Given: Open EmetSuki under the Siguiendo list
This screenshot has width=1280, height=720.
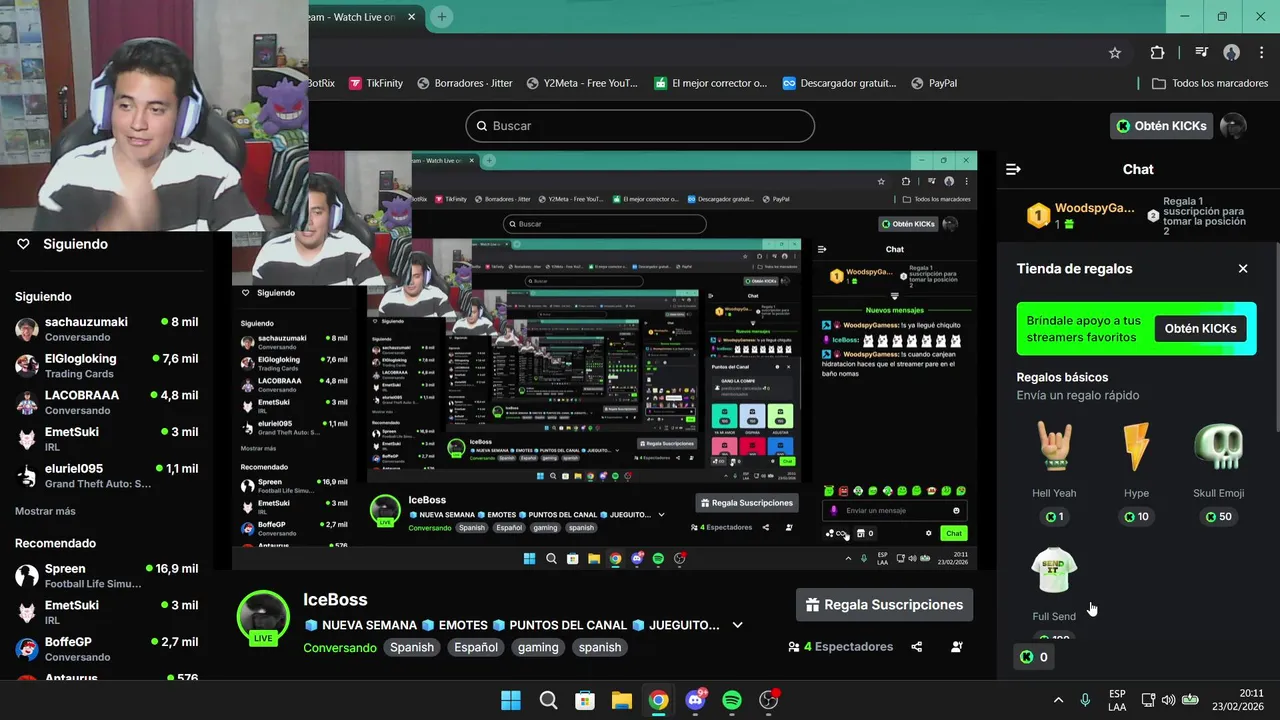Looking at the screenshot, I should click(x=107, y=439).
